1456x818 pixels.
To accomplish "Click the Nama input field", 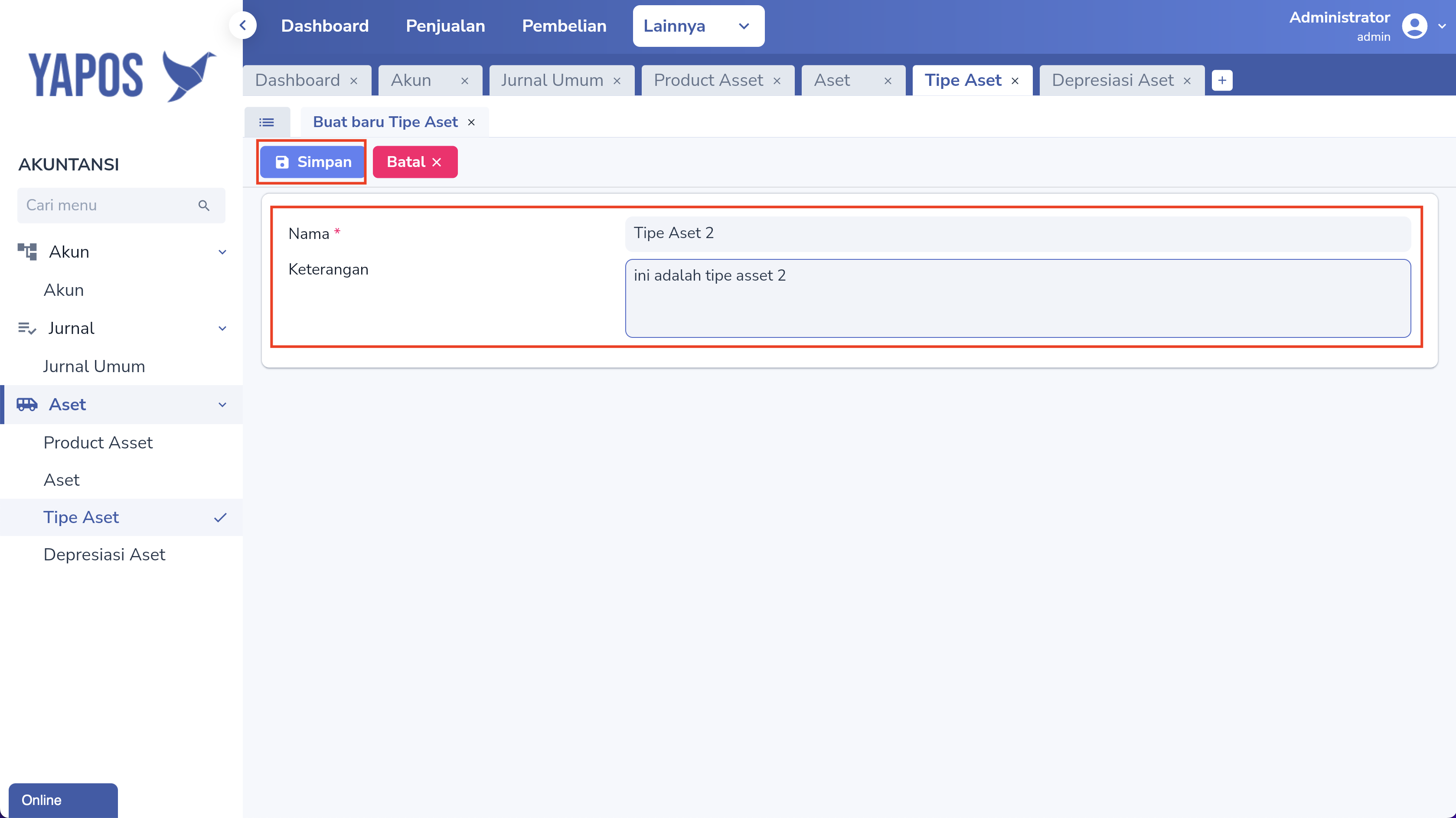I will tap(1017, 233).
